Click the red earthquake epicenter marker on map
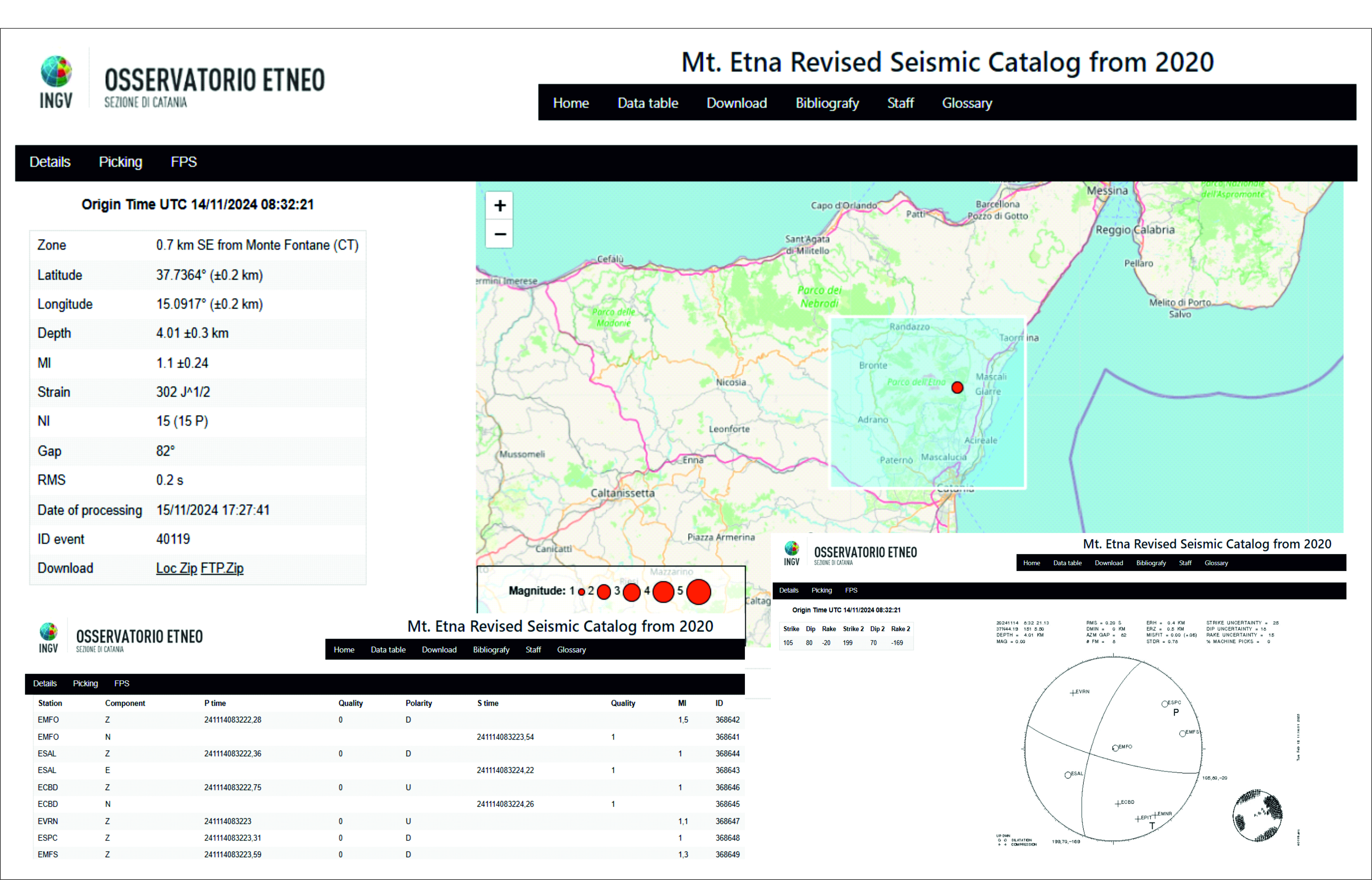The height and width of the screenshot is (880, 1372). (957, 388)
